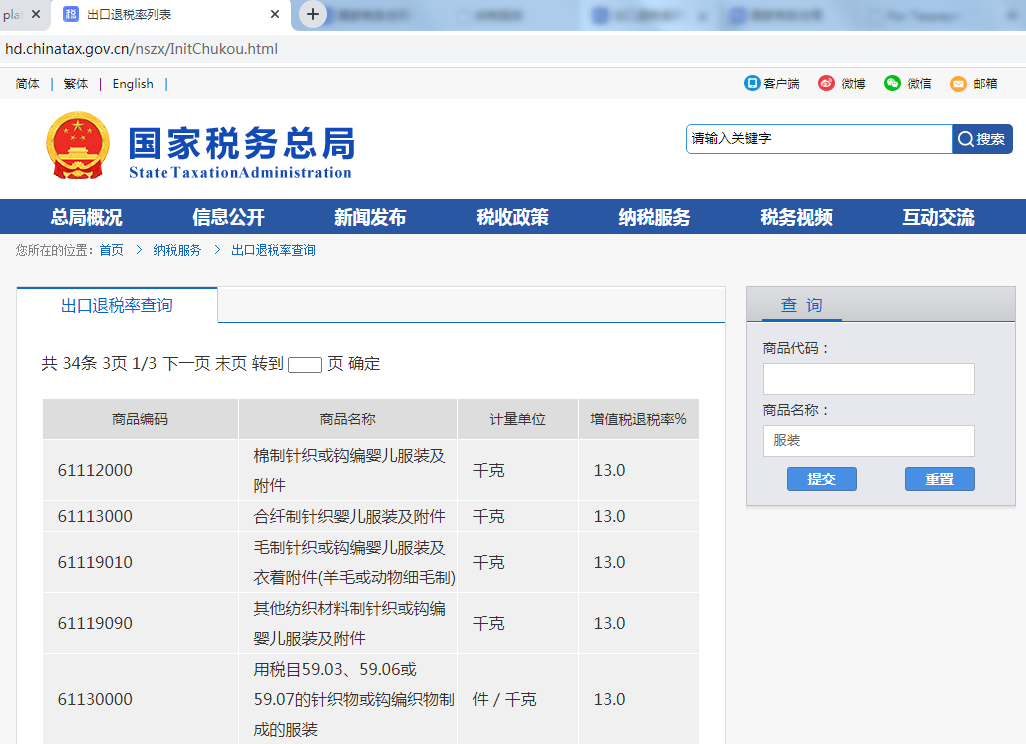Screen dimensions: 1026x744
Task: Open the 微博 Weibo icon
Action: 826,83
